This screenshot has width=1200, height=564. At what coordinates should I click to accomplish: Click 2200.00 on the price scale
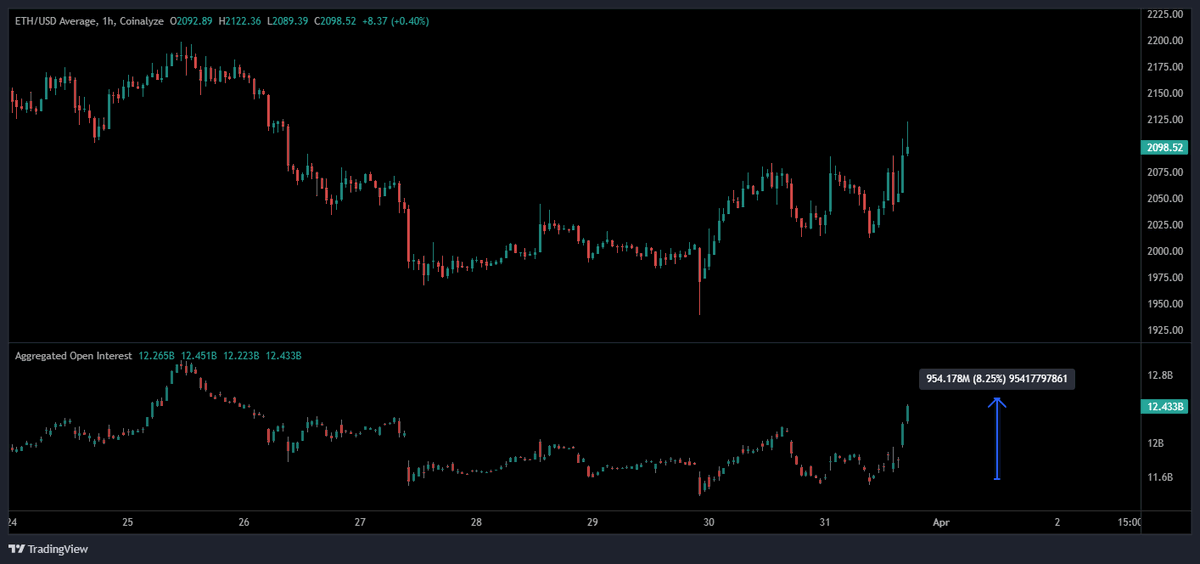[x=1166, y=41]
